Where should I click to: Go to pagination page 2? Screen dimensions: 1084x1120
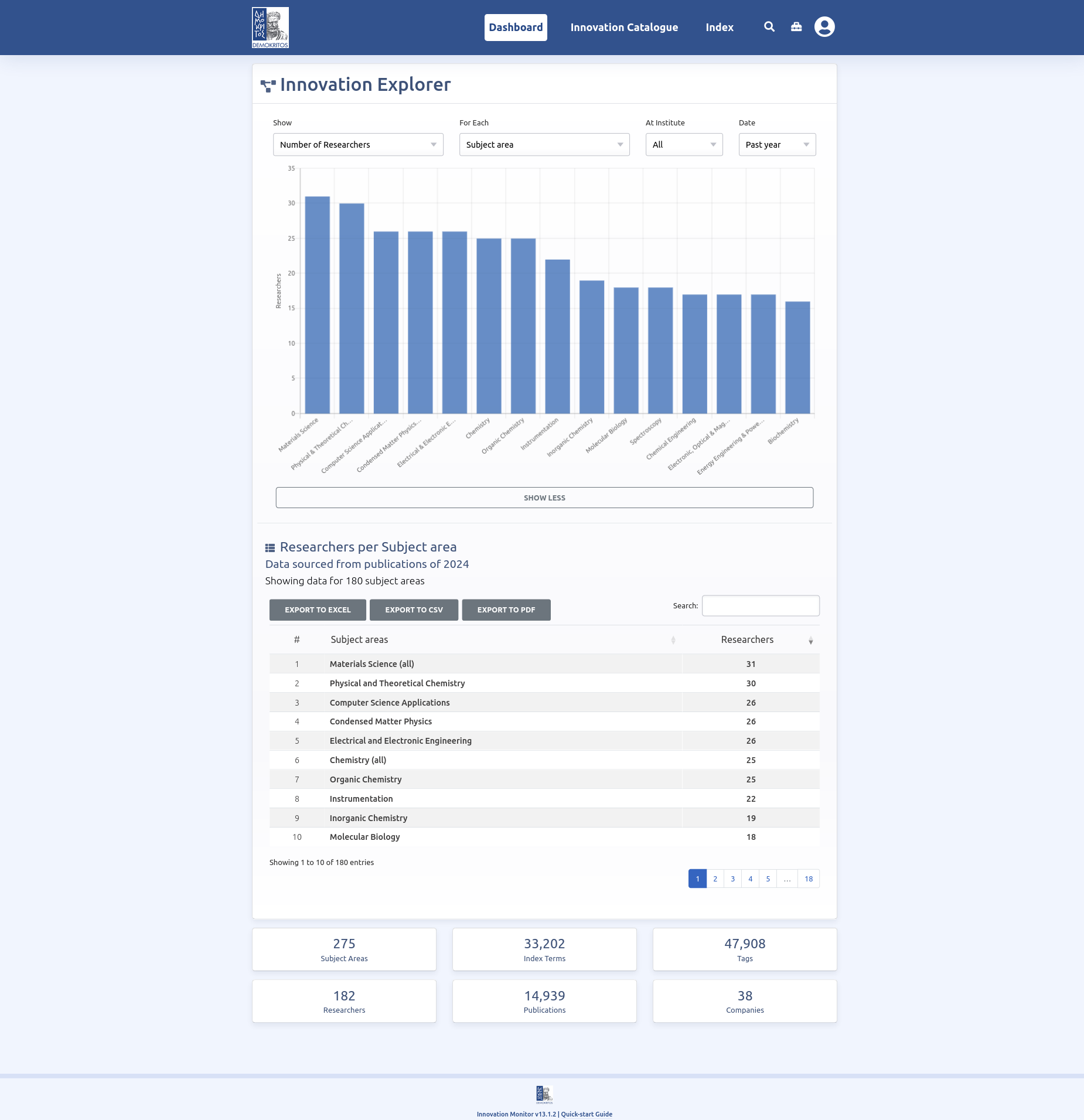tap(715, 879)
